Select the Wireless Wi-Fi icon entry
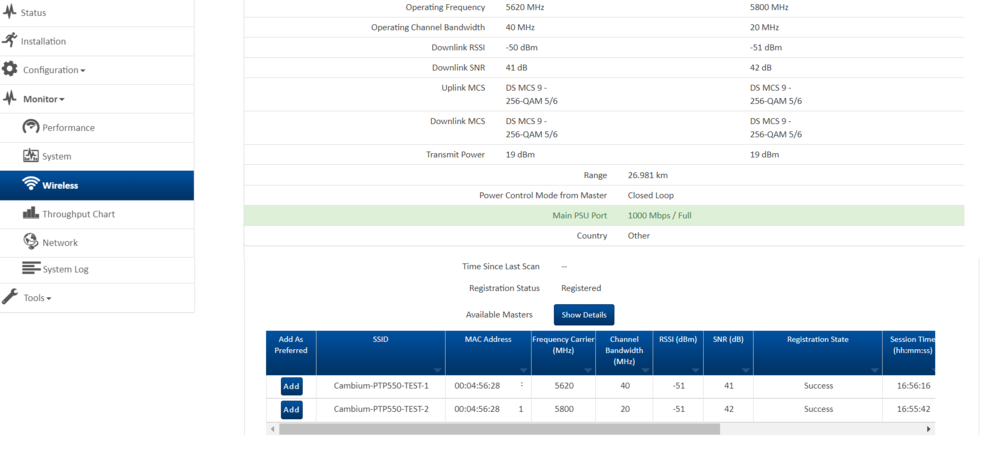Image resolution: width=1000 pixels, height=459 pixels. pyautogui.click(x=31, y=185)
